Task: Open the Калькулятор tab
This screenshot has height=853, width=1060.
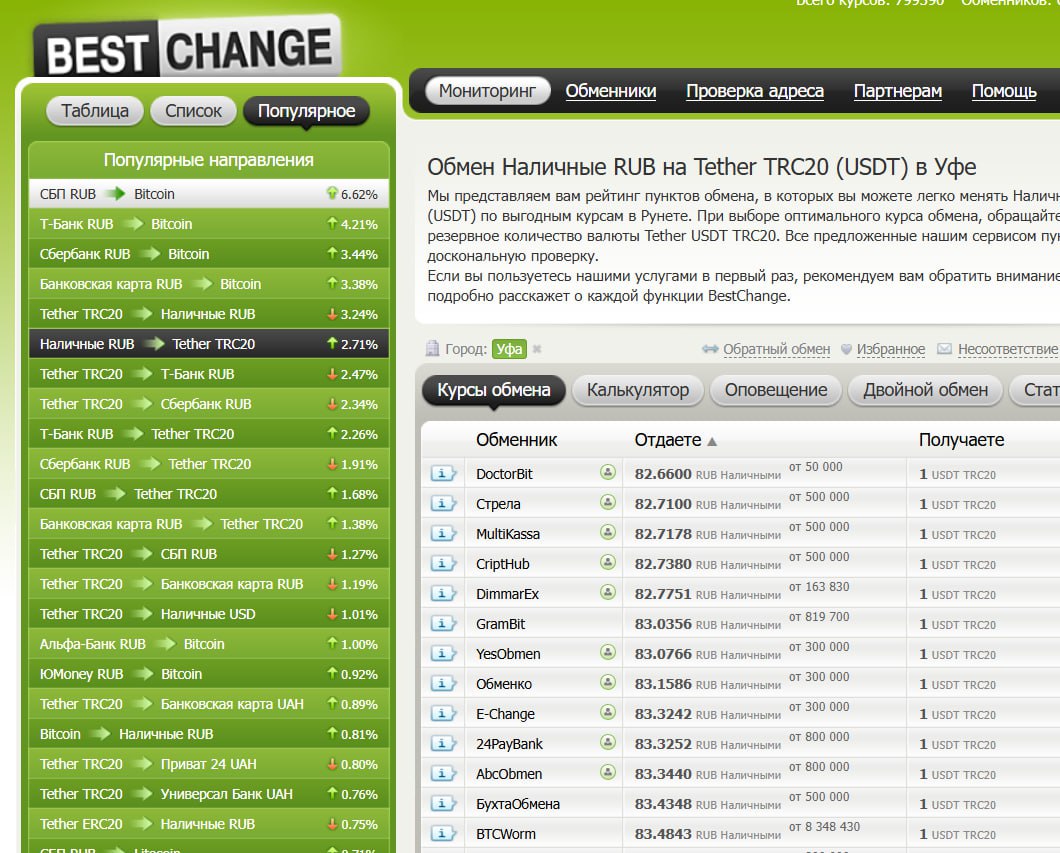Action: tap(637, 390)
